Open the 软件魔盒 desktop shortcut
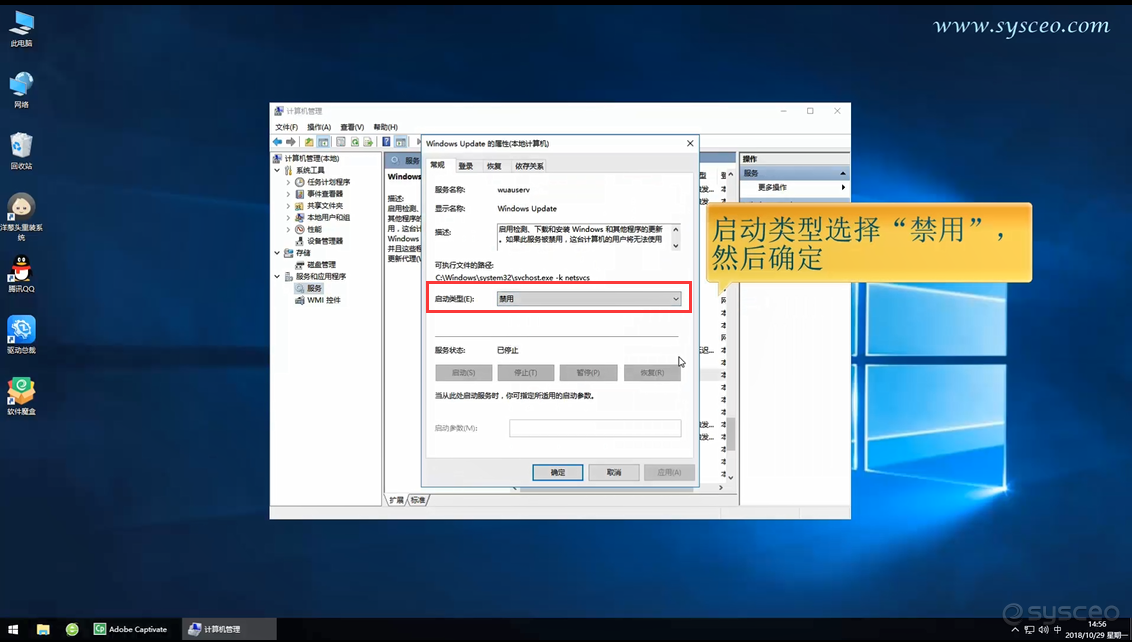1132x642 pixels. [x=22, y=396]
